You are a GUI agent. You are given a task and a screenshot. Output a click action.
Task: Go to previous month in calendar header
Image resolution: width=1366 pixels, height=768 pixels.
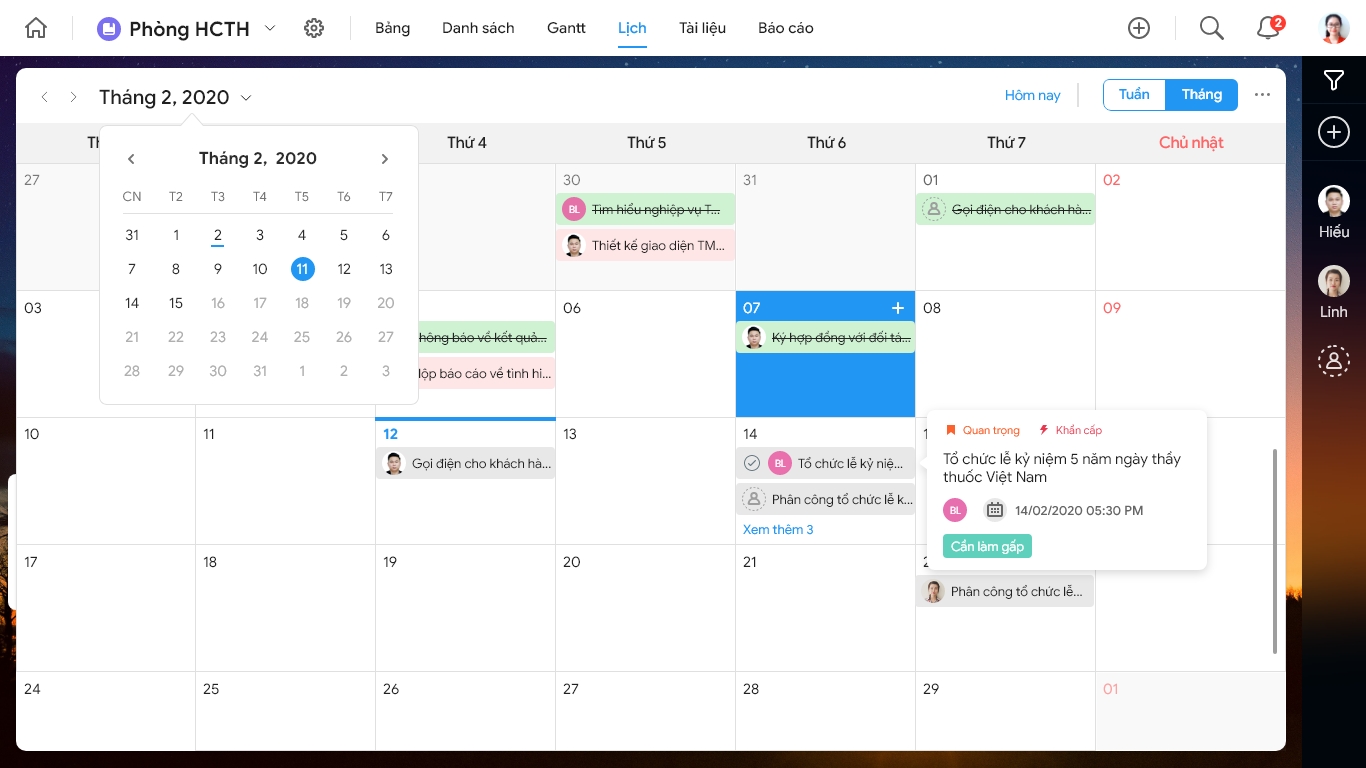pyautogui.click(x=45, y=97)
